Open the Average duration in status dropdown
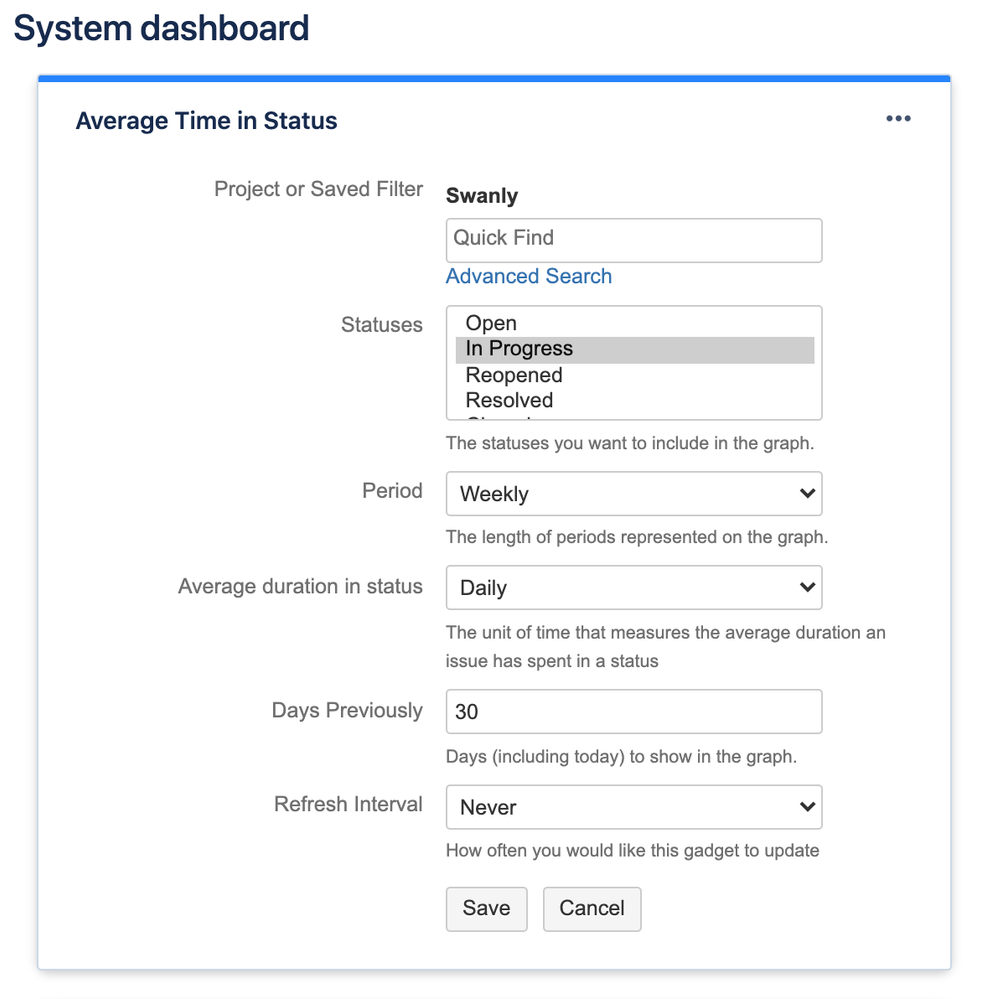Image resolution: width=987 pixels, height=999 pixels. (x=633, y=587)
